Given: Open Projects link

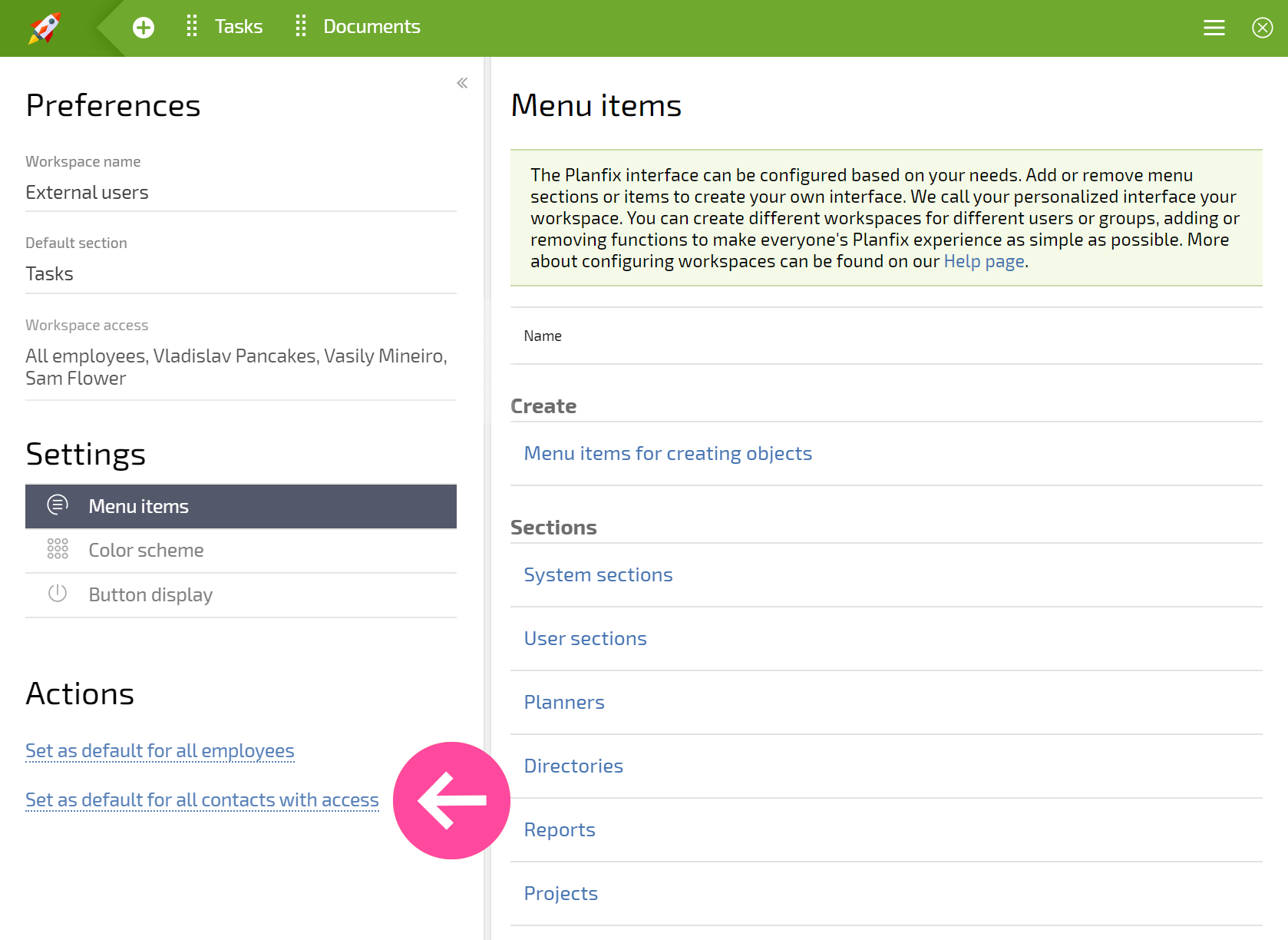Looking at the screenshot, I should (560, 893).
